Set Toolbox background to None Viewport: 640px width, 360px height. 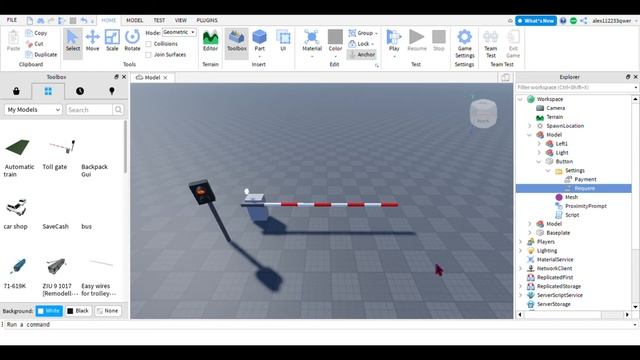point(108,311)
